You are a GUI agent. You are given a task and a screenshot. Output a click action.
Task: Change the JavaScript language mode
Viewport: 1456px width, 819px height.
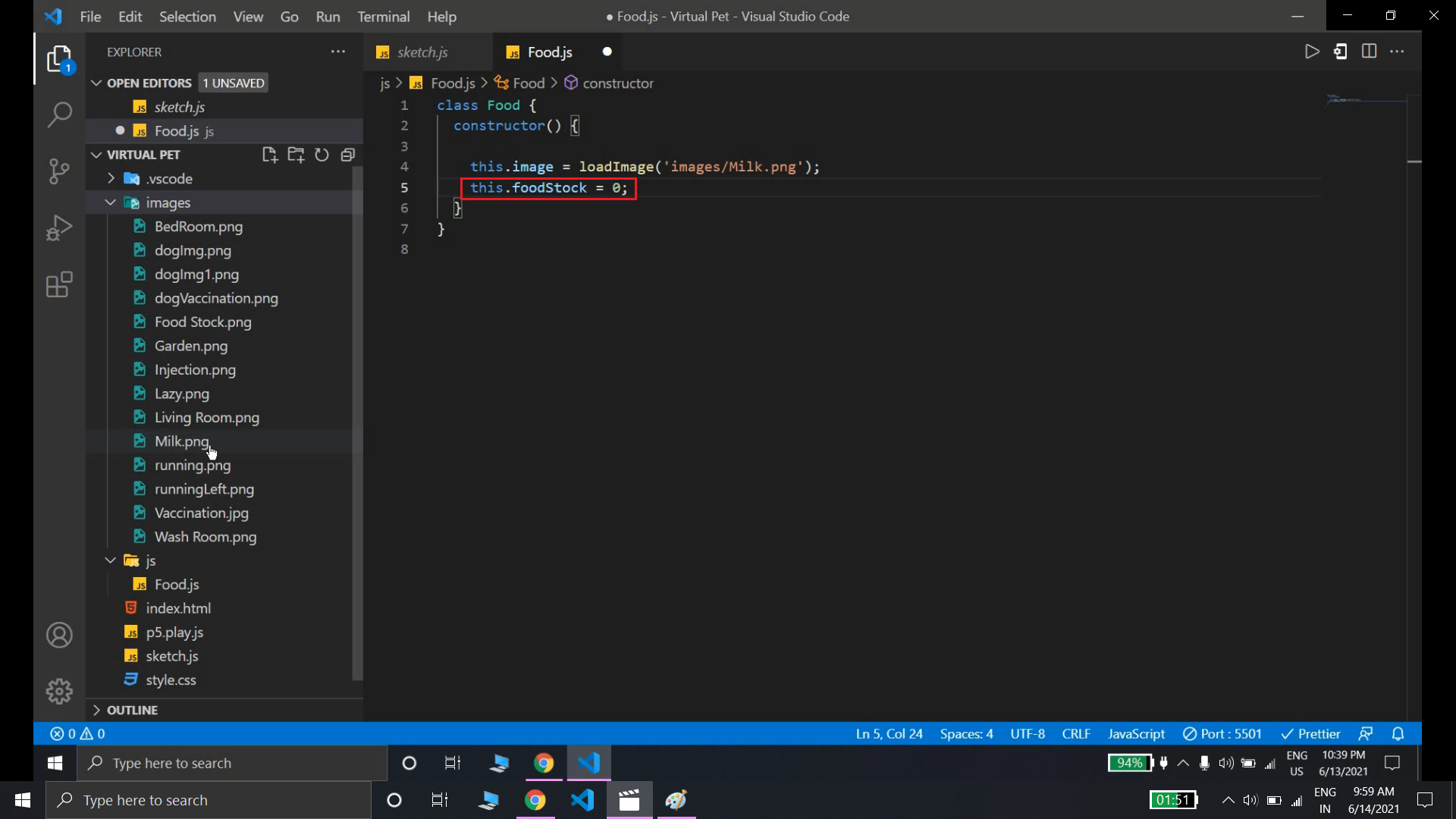(x=1135, y=733)
